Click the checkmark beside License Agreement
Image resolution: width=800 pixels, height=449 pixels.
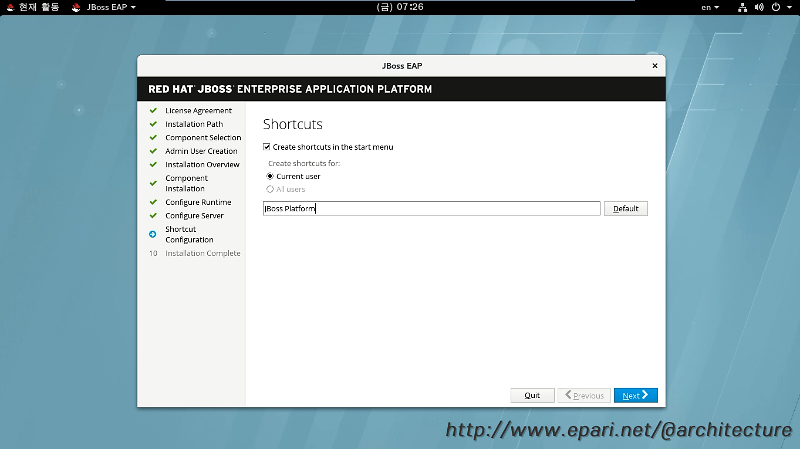click(x=153, y=110)
